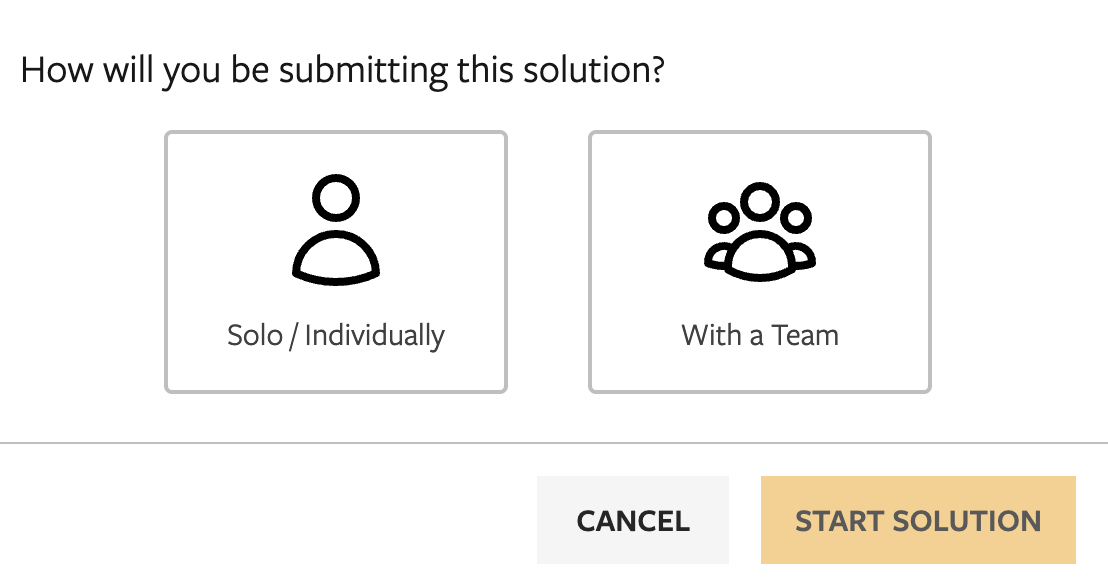Select the With a Team option card
The height and width of the screenshot is (584, 1108).
click(760, 262)
